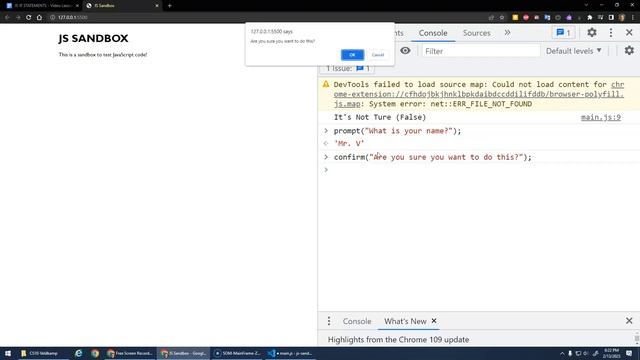The image size is (640, 360).
Task: Launch Internet Explorer from the taskbar
Action: coord(78,353)
